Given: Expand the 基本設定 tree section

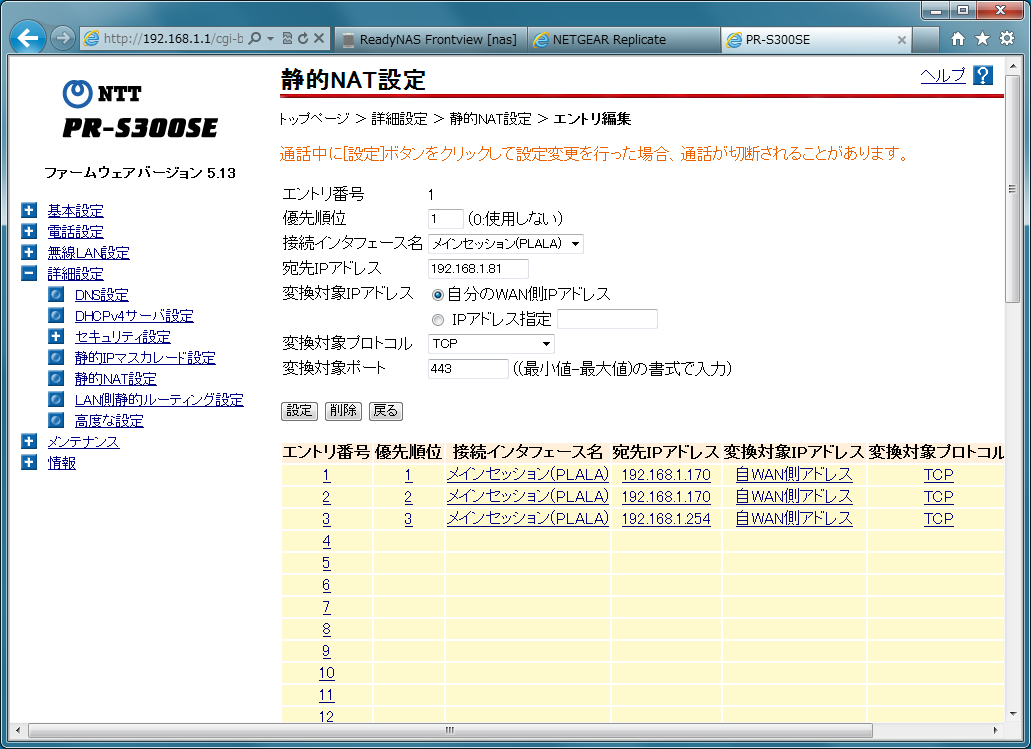Looking at the screenshot, I should (x=29, y=211).
